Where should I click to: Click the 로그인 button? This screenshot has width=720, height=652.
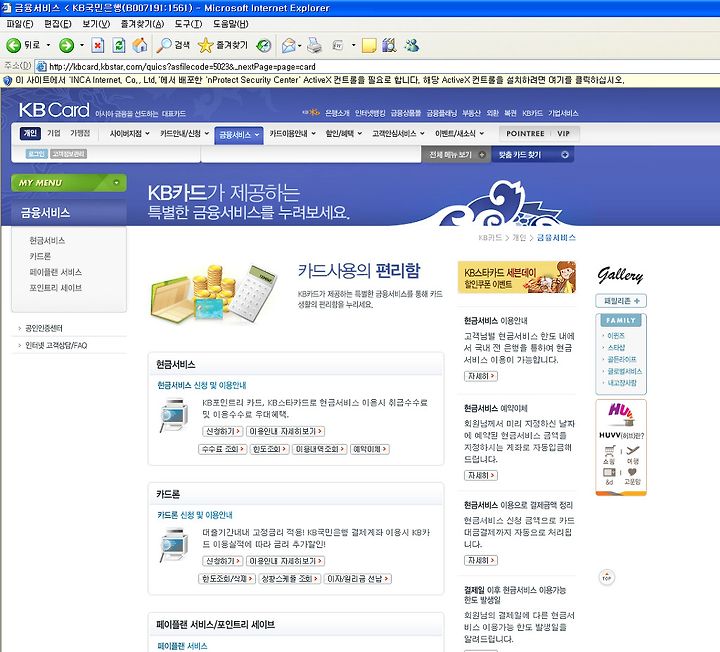point(37,154)
